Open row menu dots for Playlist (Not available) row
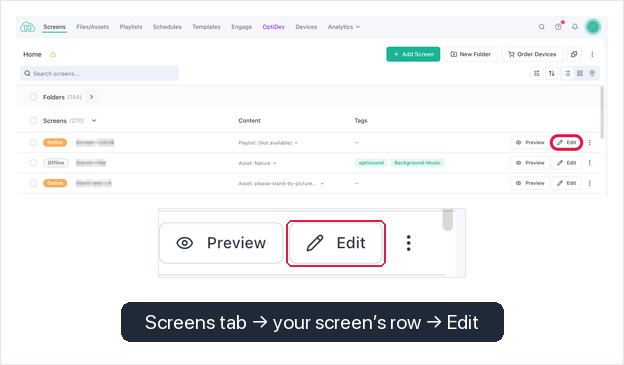The height and width of the screenshot is (365, 624). pos(590,142)
